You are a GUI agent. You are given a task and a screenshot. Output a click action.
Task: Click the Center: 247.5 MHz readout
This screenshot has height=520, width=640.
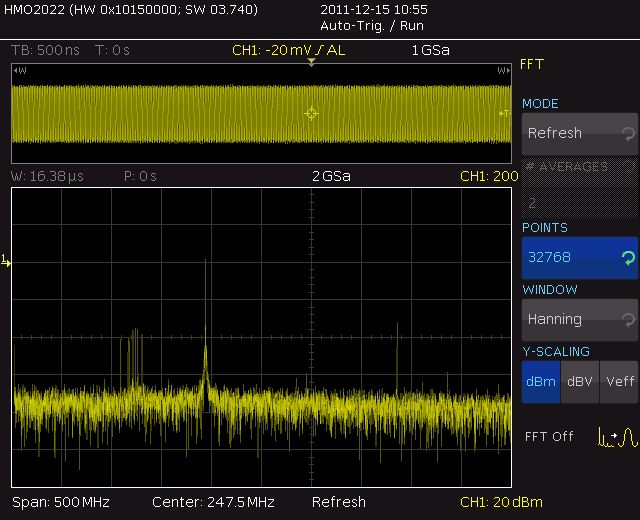pyautogui.click(x=213, y=502)
